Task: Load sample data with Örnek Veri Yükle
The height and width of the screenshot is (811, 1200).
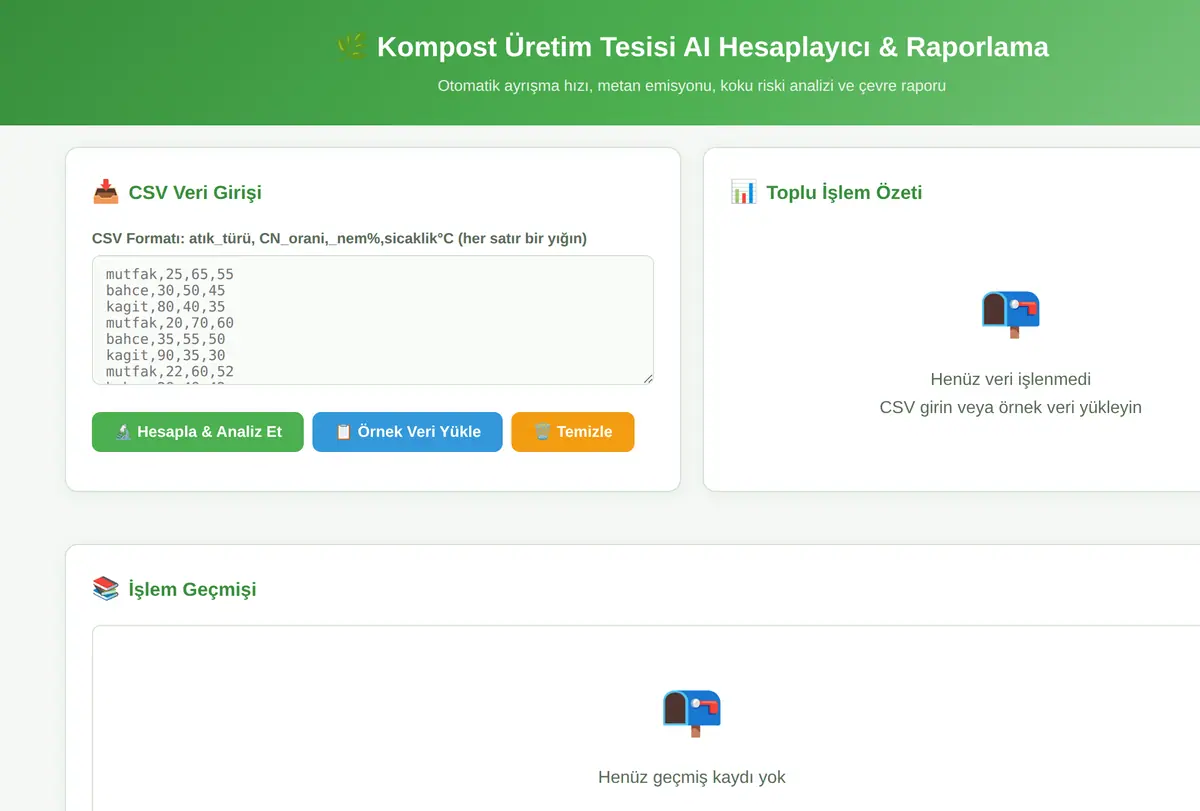Action: 407,432
